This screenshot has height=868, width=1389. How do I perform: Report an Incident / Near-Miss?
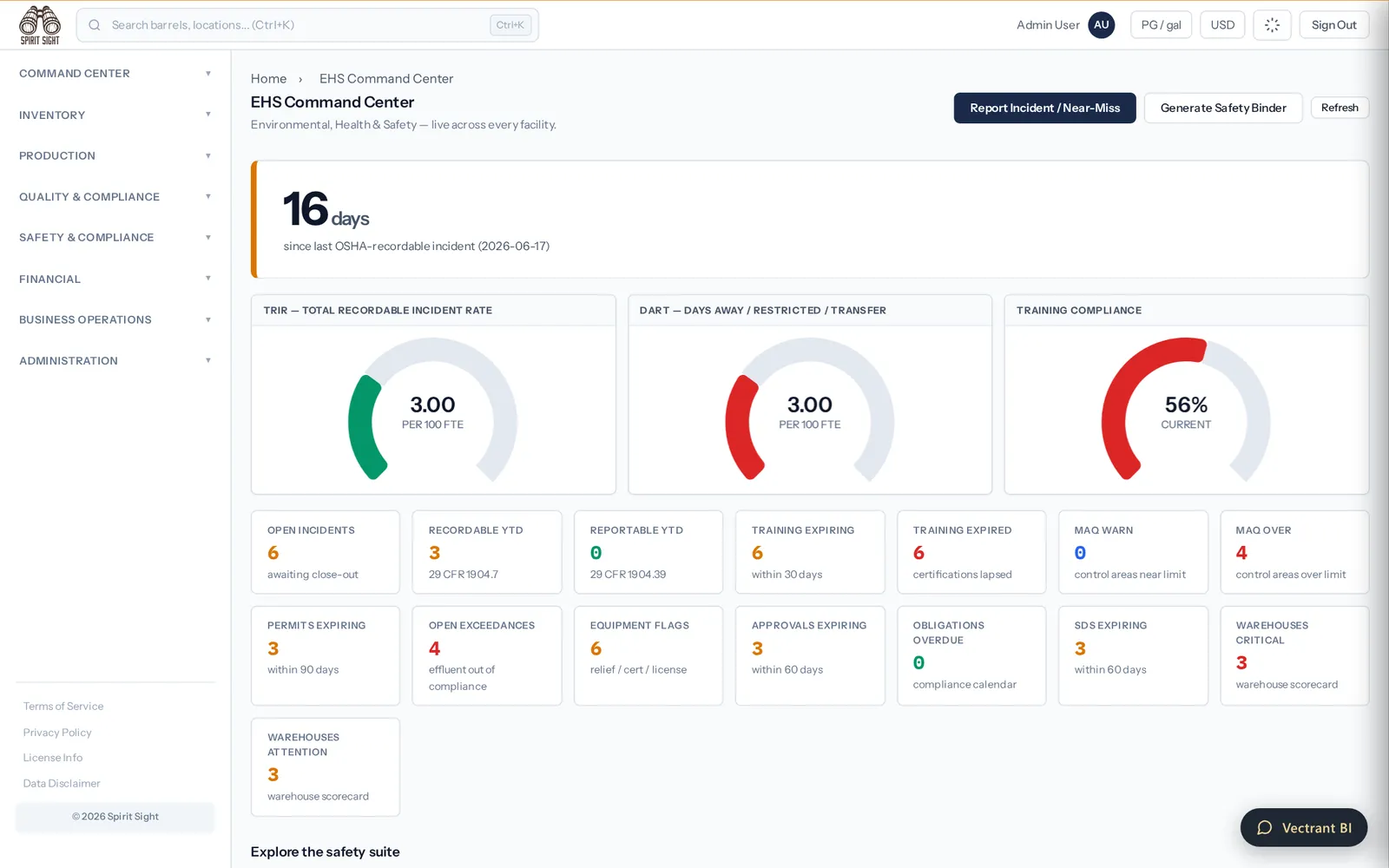1044,108
